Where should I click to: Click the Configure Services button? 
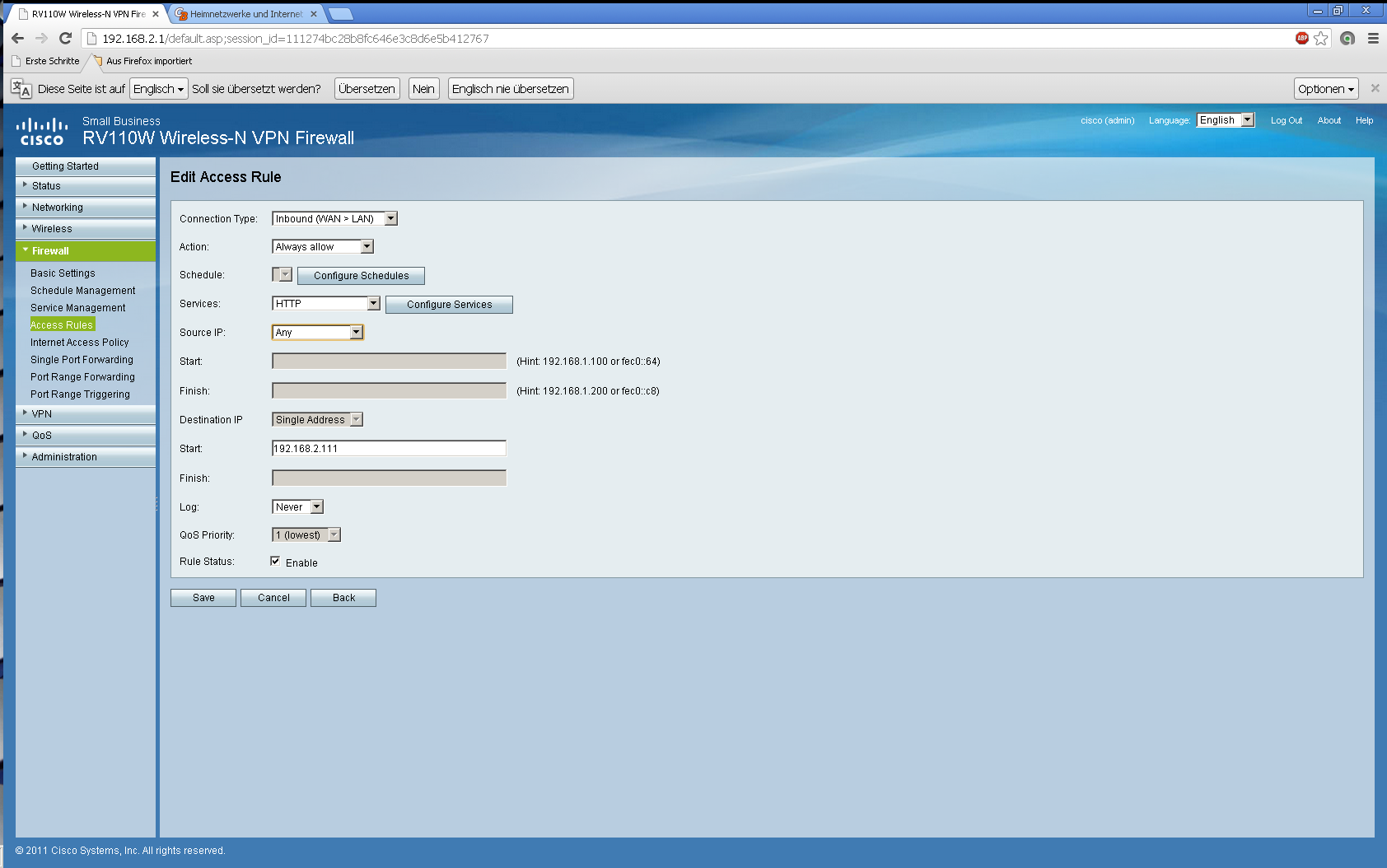point(449,305)
